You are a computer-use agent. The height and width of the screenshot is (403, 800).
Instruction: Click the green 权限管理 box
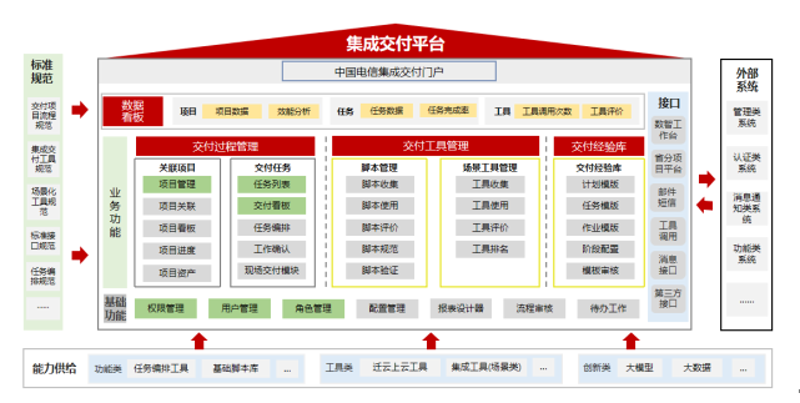click(165, 309)
